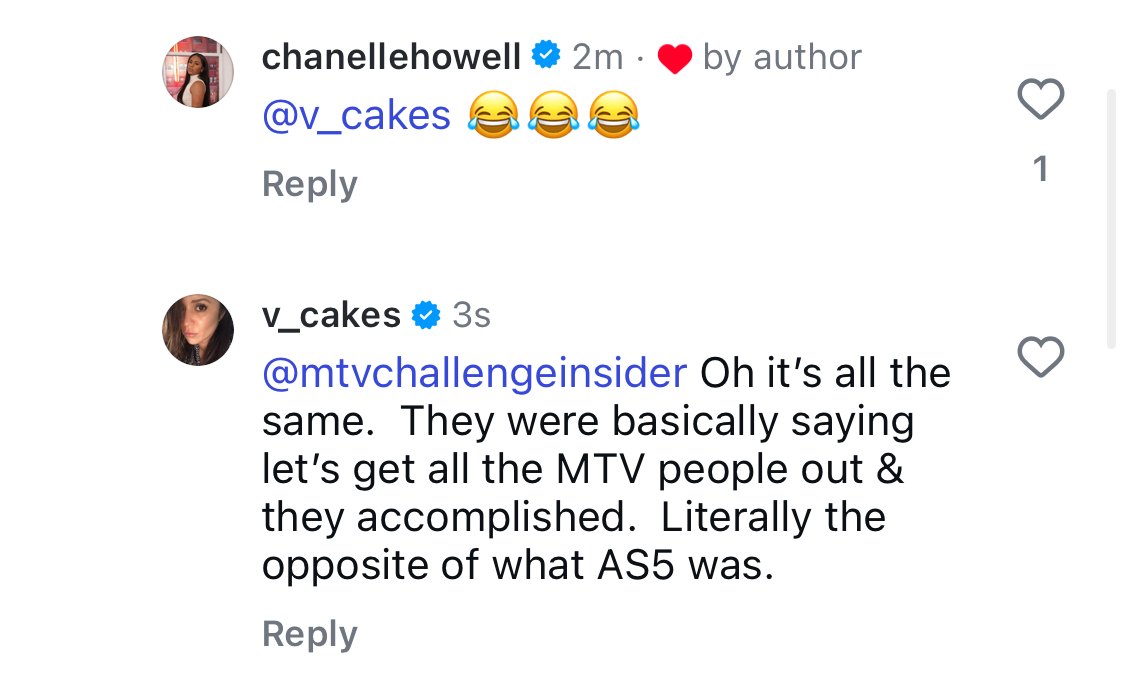Click the 2m timestamp on chanellehowell's comment
The width and height of the screenshot is (1125, 687).
pyautogui.click(x=598, y=57)
